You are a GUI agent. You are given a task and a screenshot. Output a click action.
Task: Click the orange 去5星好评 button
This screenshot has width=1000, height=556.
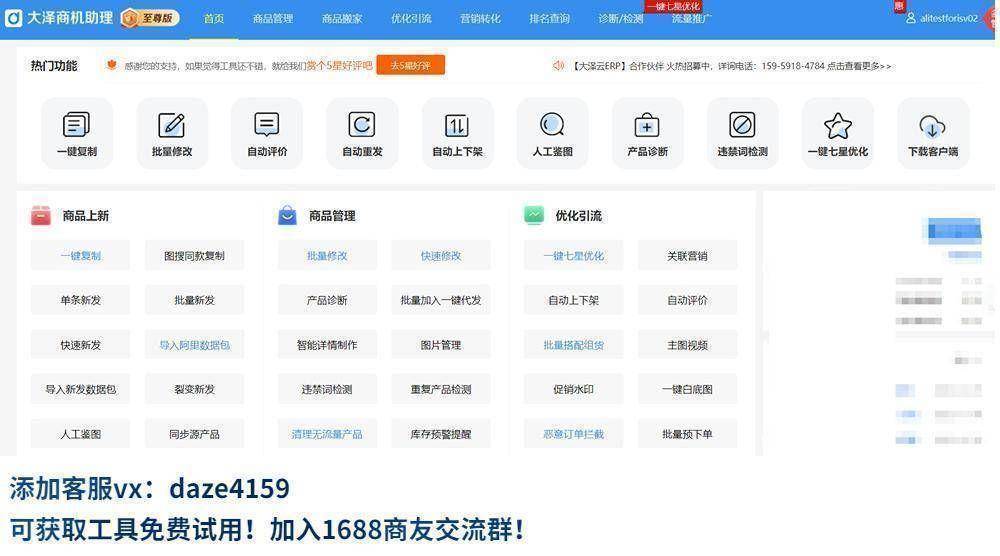point(410,65)
